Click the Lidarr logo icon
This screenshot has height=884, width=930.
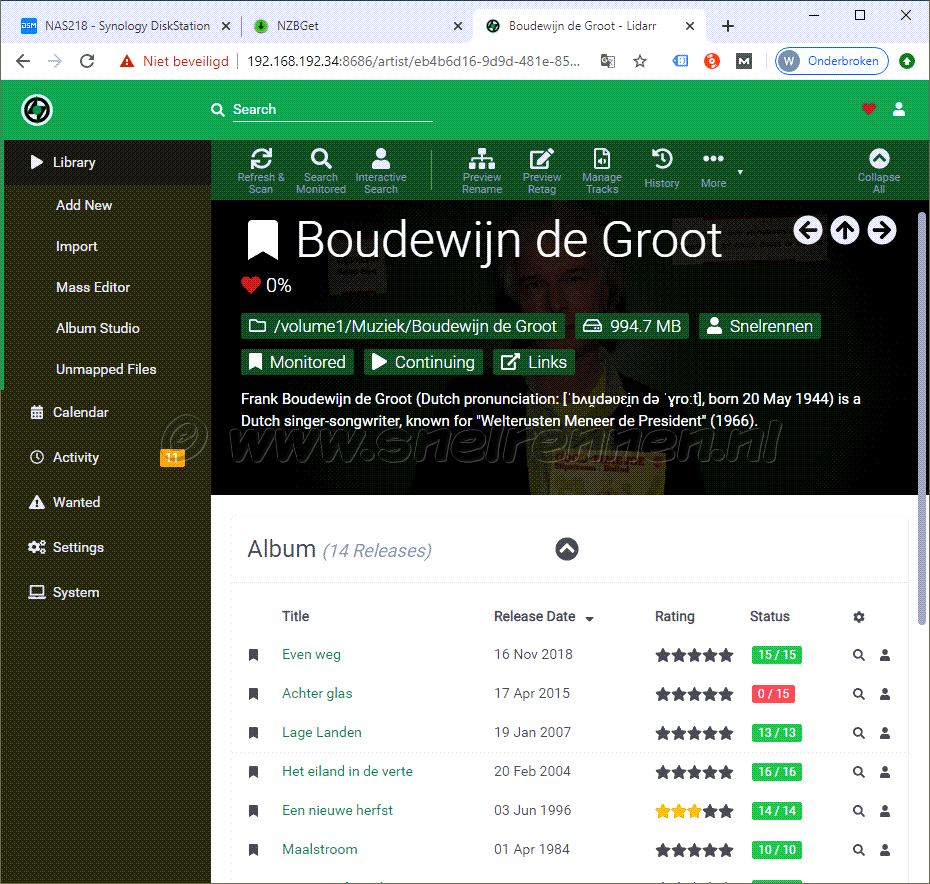37,110
